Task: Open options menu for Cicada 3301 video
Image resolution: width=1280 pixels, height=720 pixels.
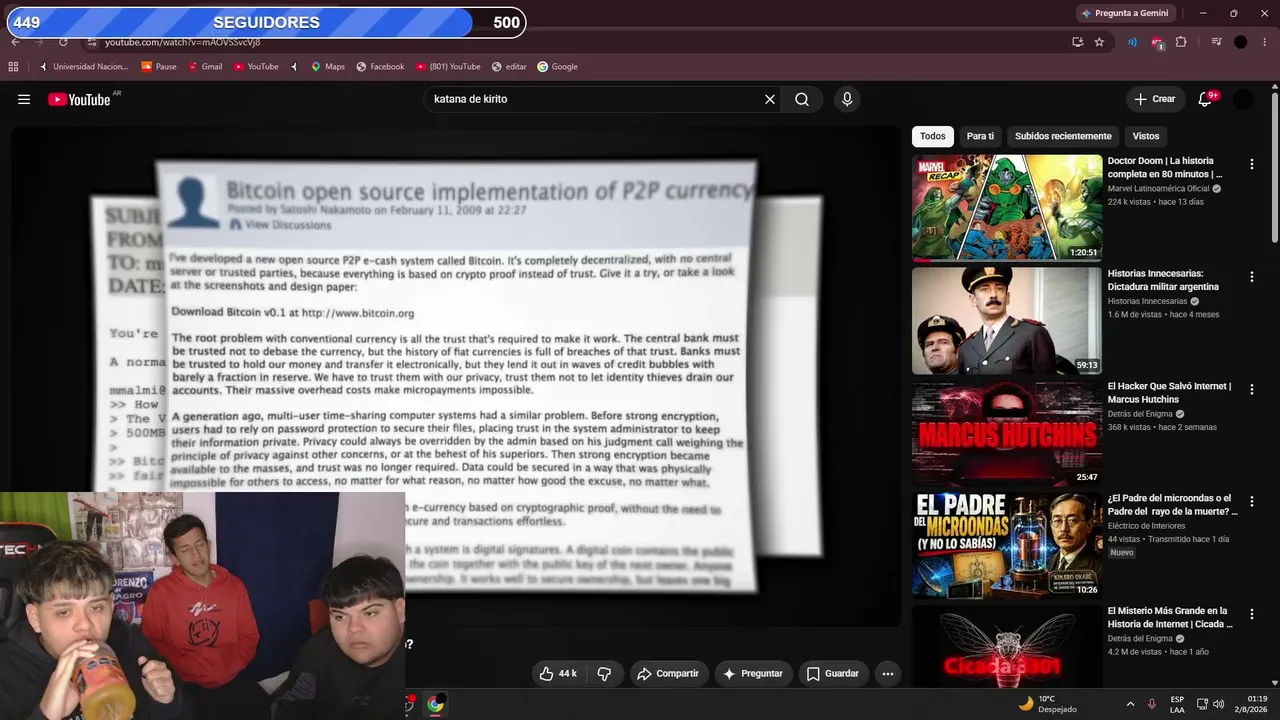Action: tap(1252, 614)
